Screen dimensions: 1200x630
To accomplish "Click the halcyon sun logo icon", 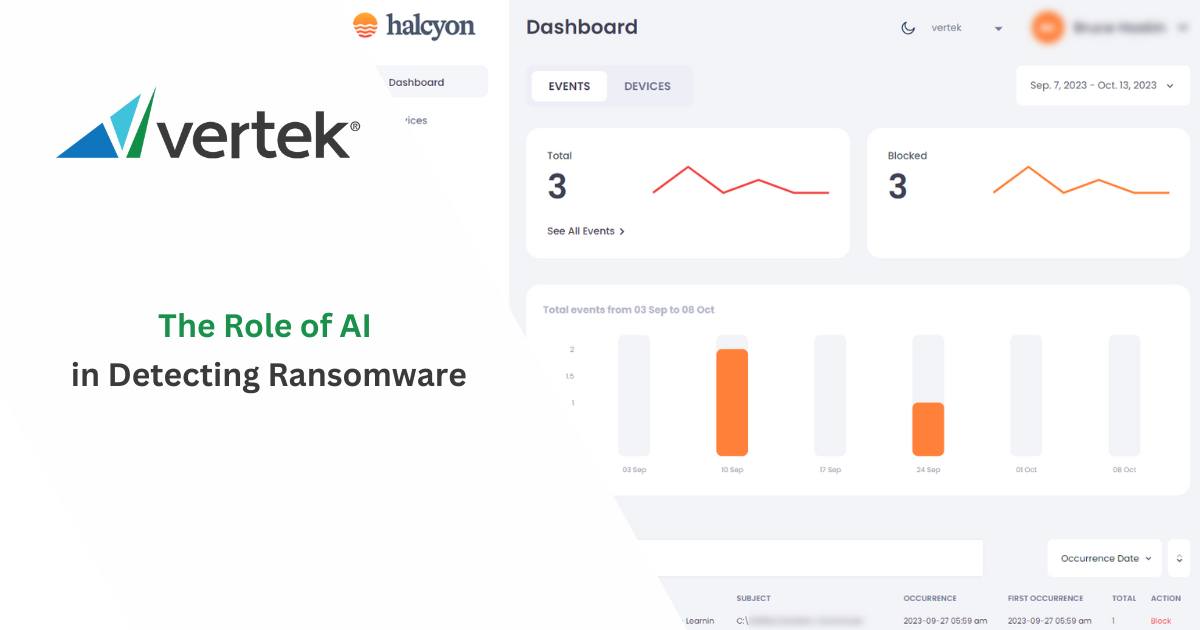I will coord(365,26).
